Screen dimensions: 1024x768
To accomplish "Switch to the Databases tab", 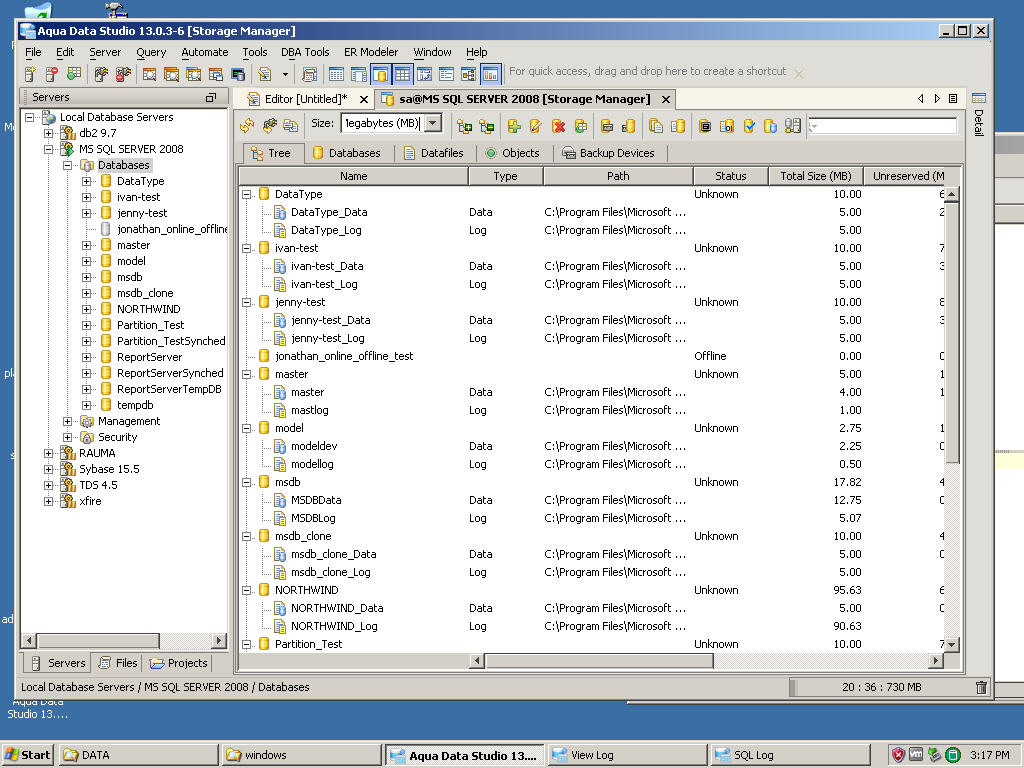I will pyautogui.click(x=347, y=153).
